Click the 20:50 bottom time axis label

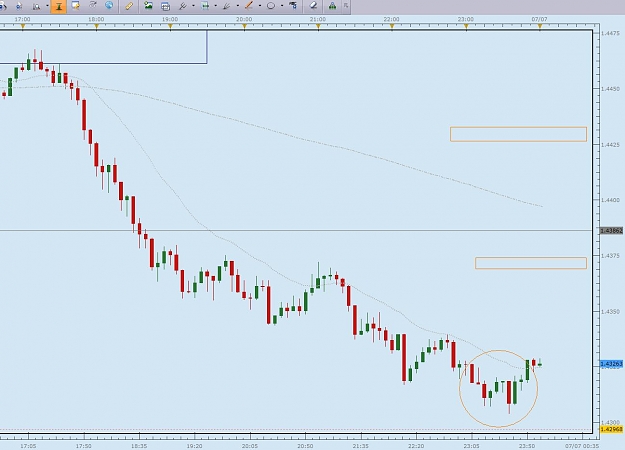coord(305,446)
